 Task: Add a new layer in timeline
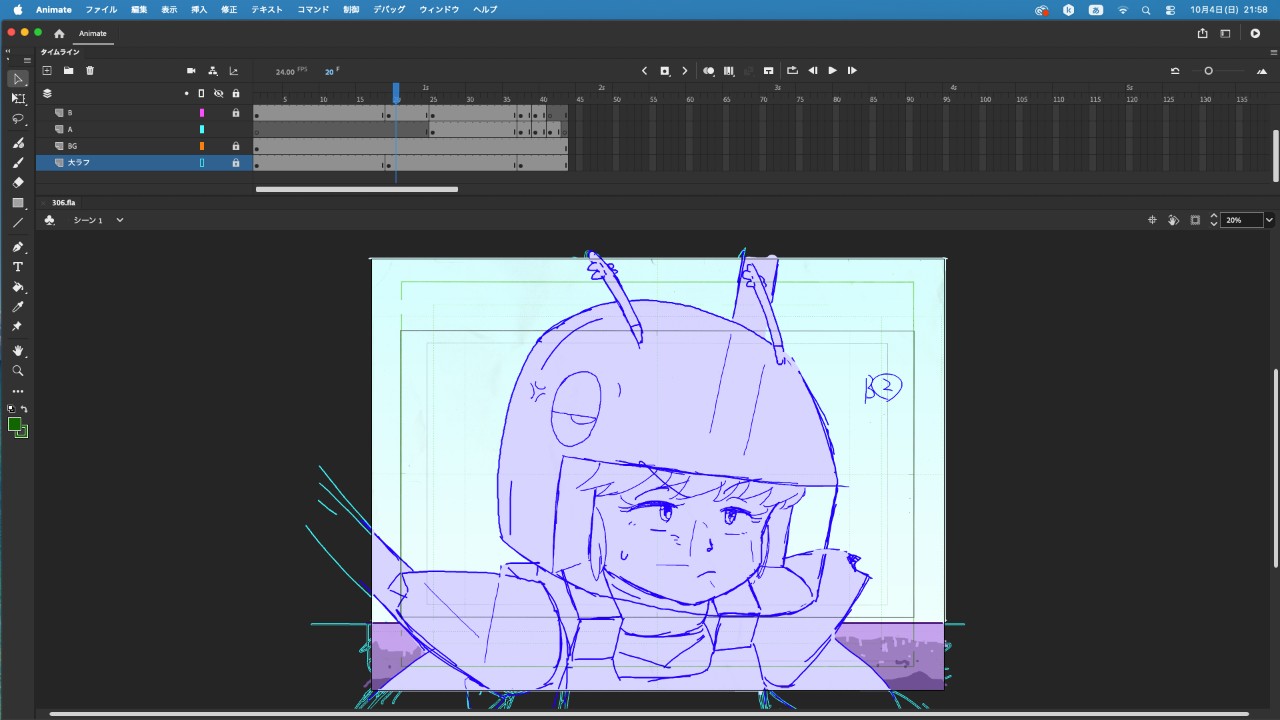click(x=47, y=71)
